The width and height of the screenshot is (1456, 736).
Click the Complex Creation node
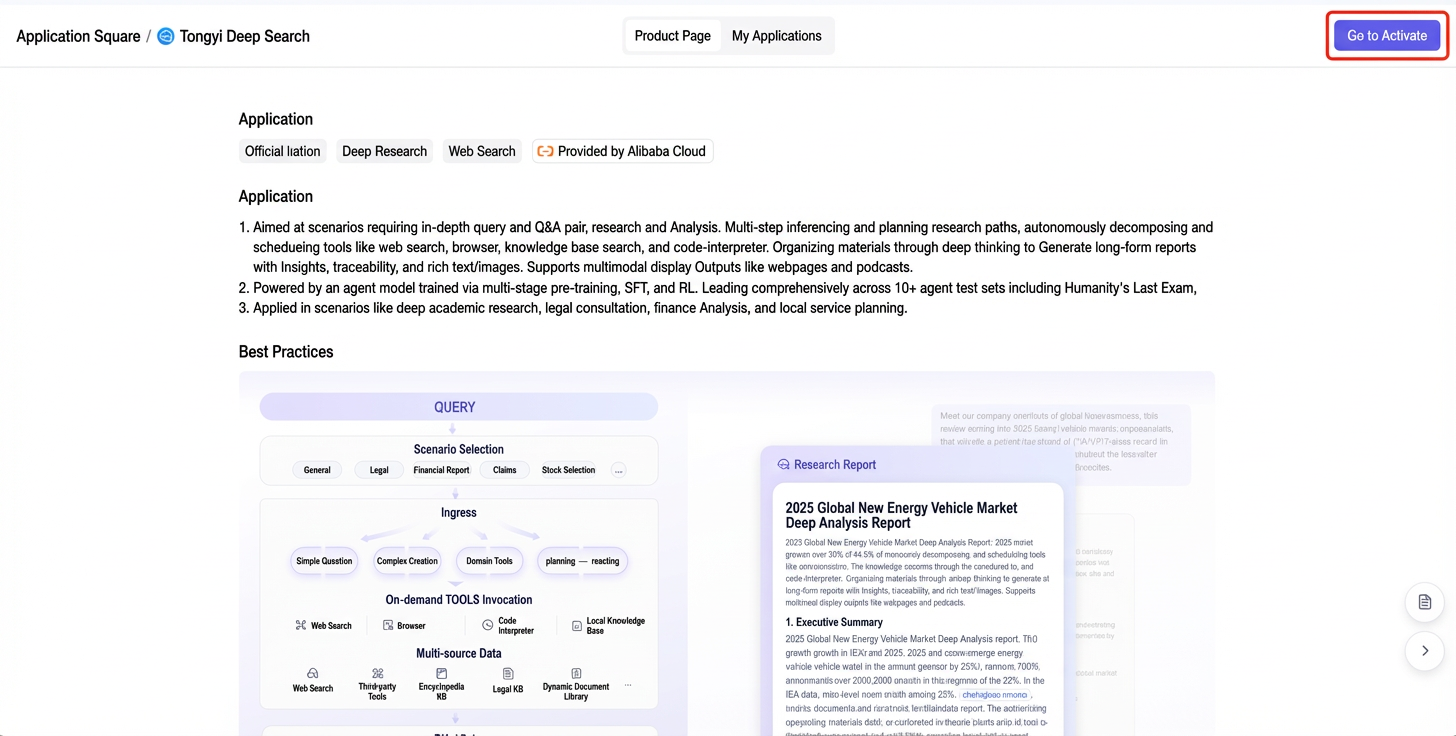(407, 561)
